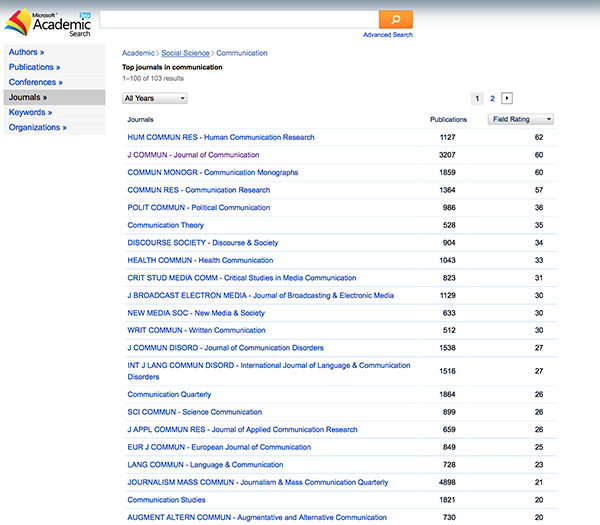The width and height of the screenshot is (600, 525).
Task: Click the Journals column header
Action: (x=140, y=120)
